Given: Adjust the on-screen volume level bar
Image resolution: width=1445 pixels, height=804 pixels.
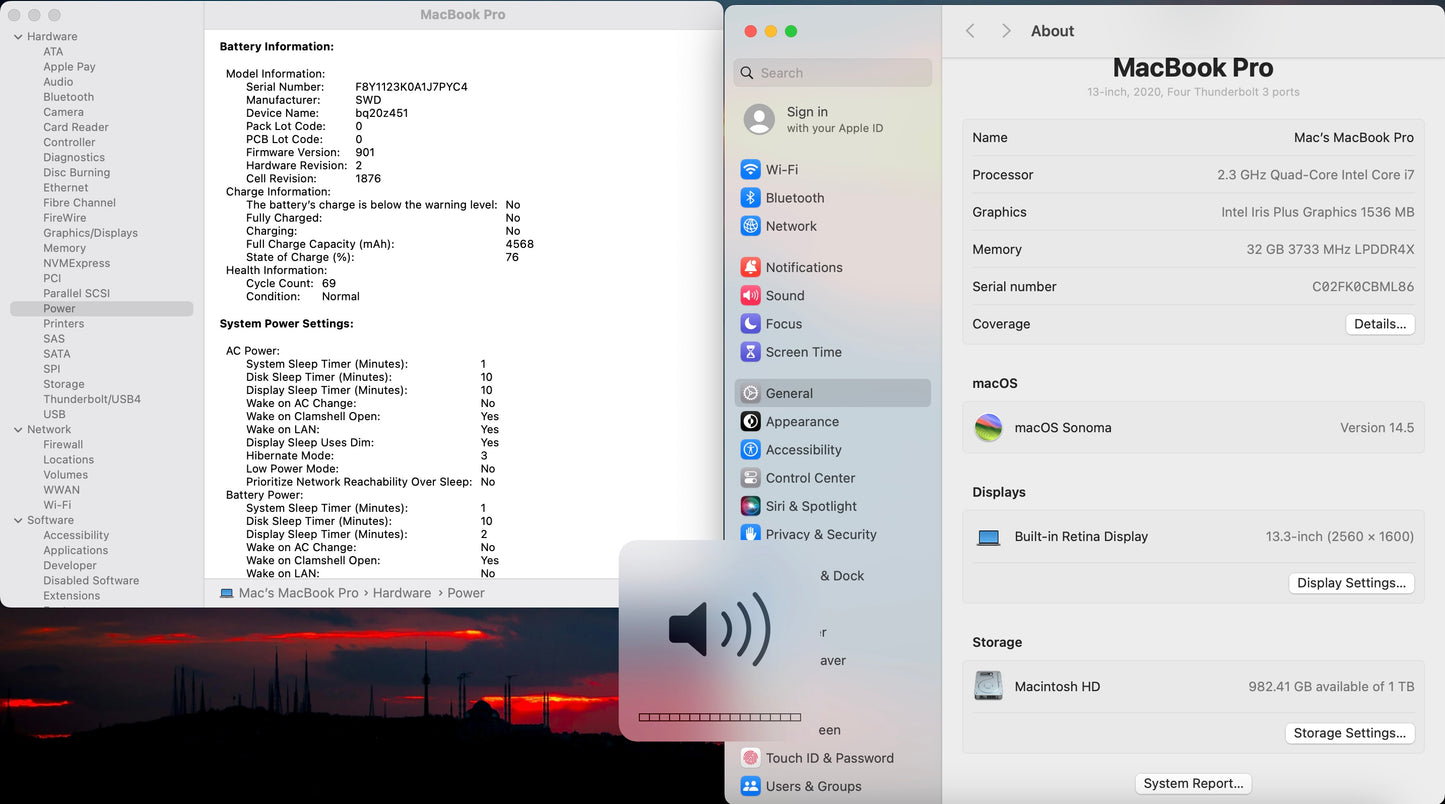Looking at the screenshot, I should pos(718,717).
